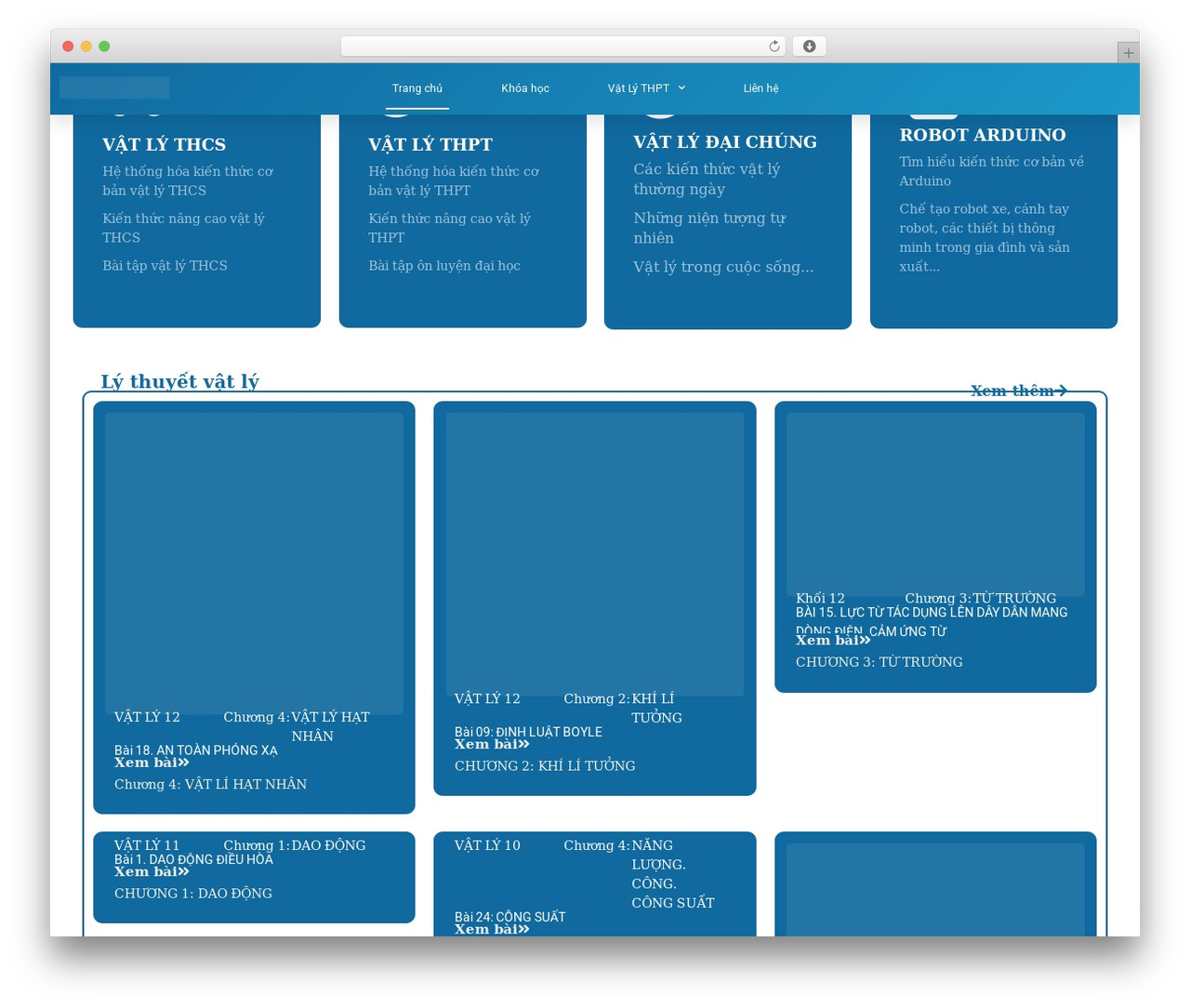Click Xem bài under Bài 24 Công suất
1190x1008 pixels.
pos(492,929)
